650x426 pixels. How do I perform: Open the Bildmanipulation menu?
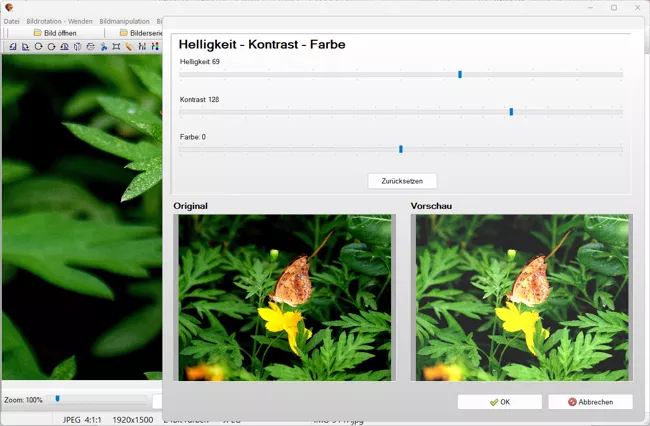tap(124, 21)
